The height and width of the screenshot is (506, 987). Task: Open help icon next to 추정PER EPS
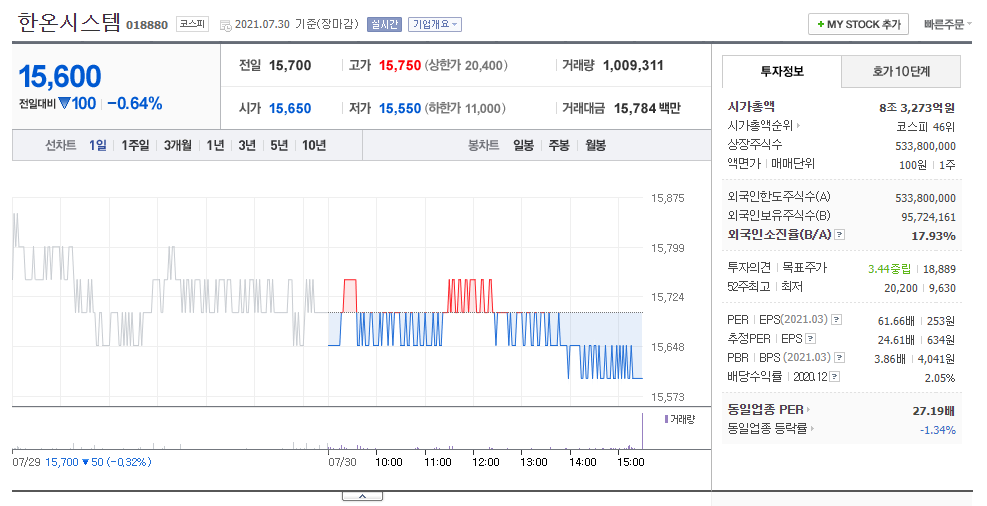(811, 339)
